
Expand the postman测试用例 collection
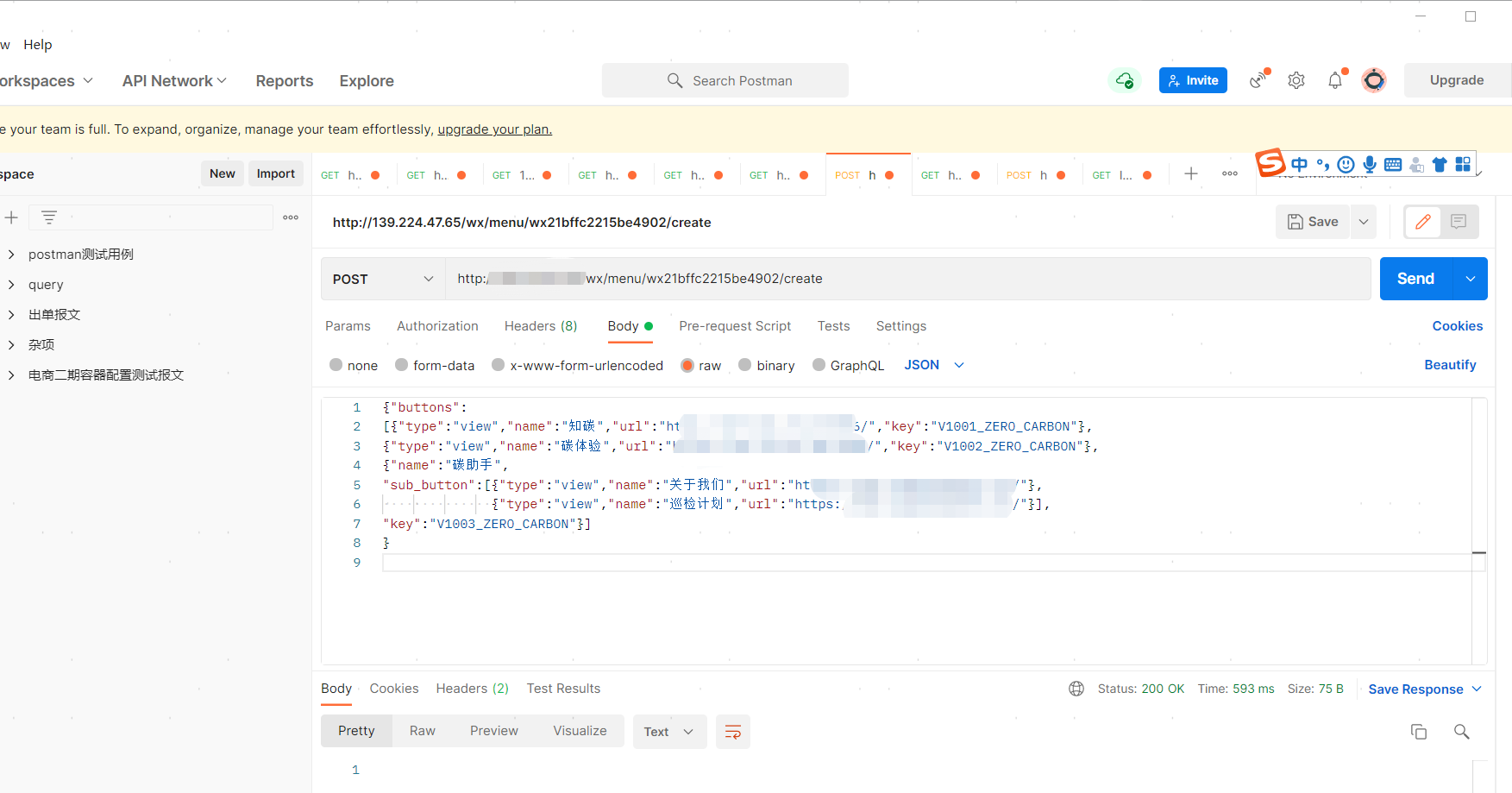(x=11, y=255)
